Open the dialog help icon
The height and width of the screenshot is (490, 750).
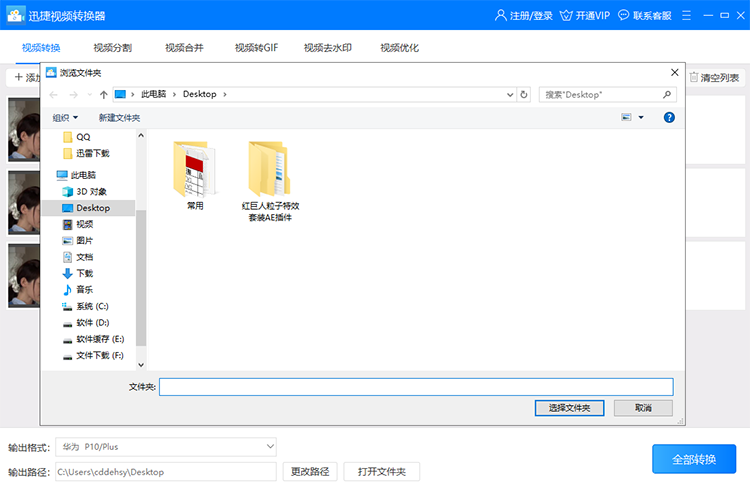point(669,117)
